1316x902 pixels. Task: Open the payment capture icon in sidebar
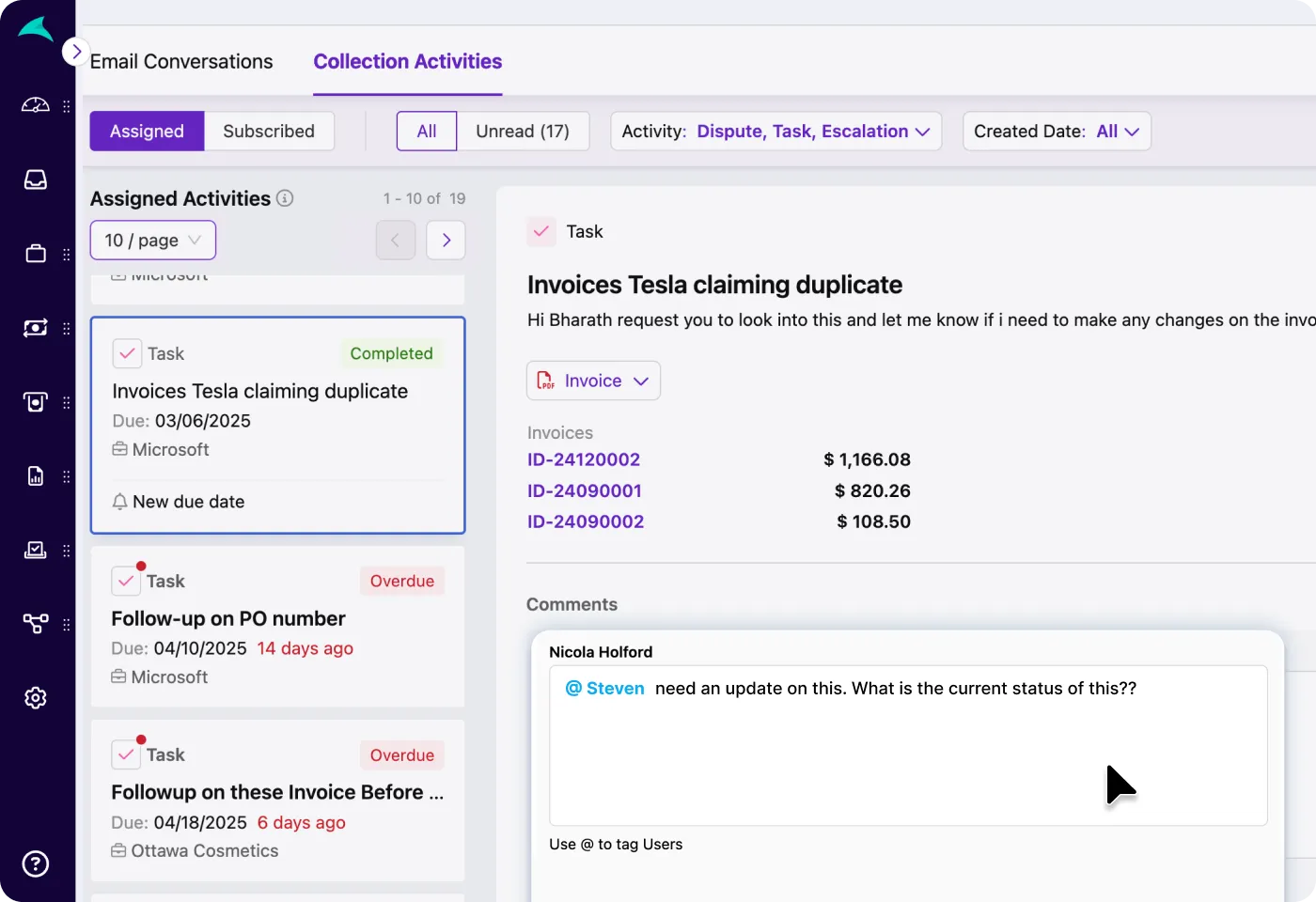point(35,402)
